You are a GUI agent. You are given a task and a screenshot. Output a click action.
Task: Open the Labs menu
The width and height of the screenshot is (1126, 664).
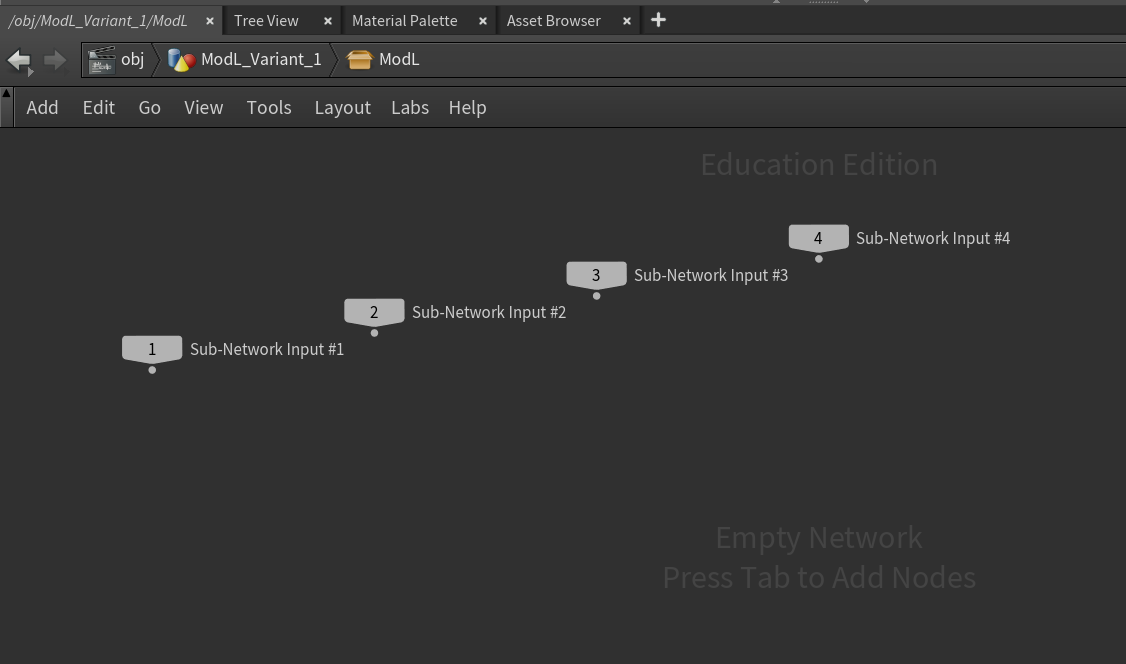pos(410,107)
